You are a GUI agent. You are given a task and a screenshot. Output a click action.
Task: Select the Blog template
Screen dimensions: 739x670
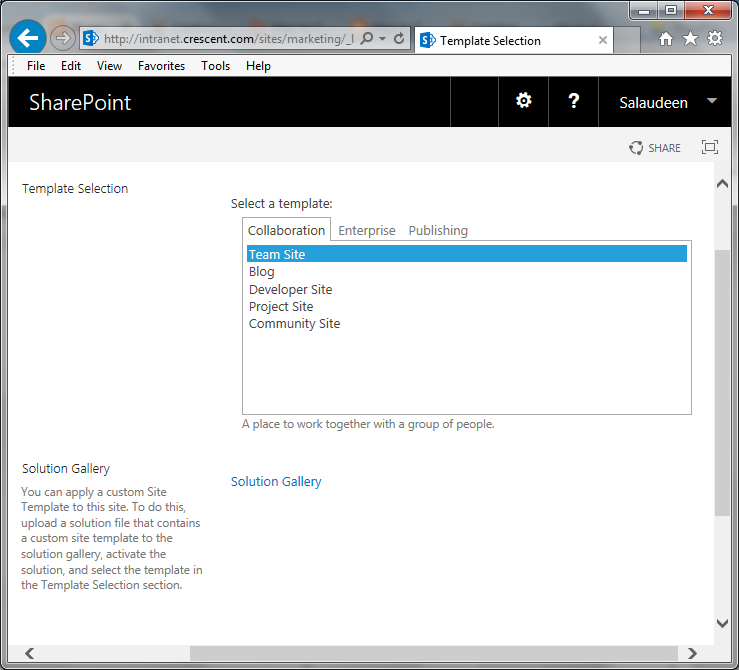click(467, 272)
